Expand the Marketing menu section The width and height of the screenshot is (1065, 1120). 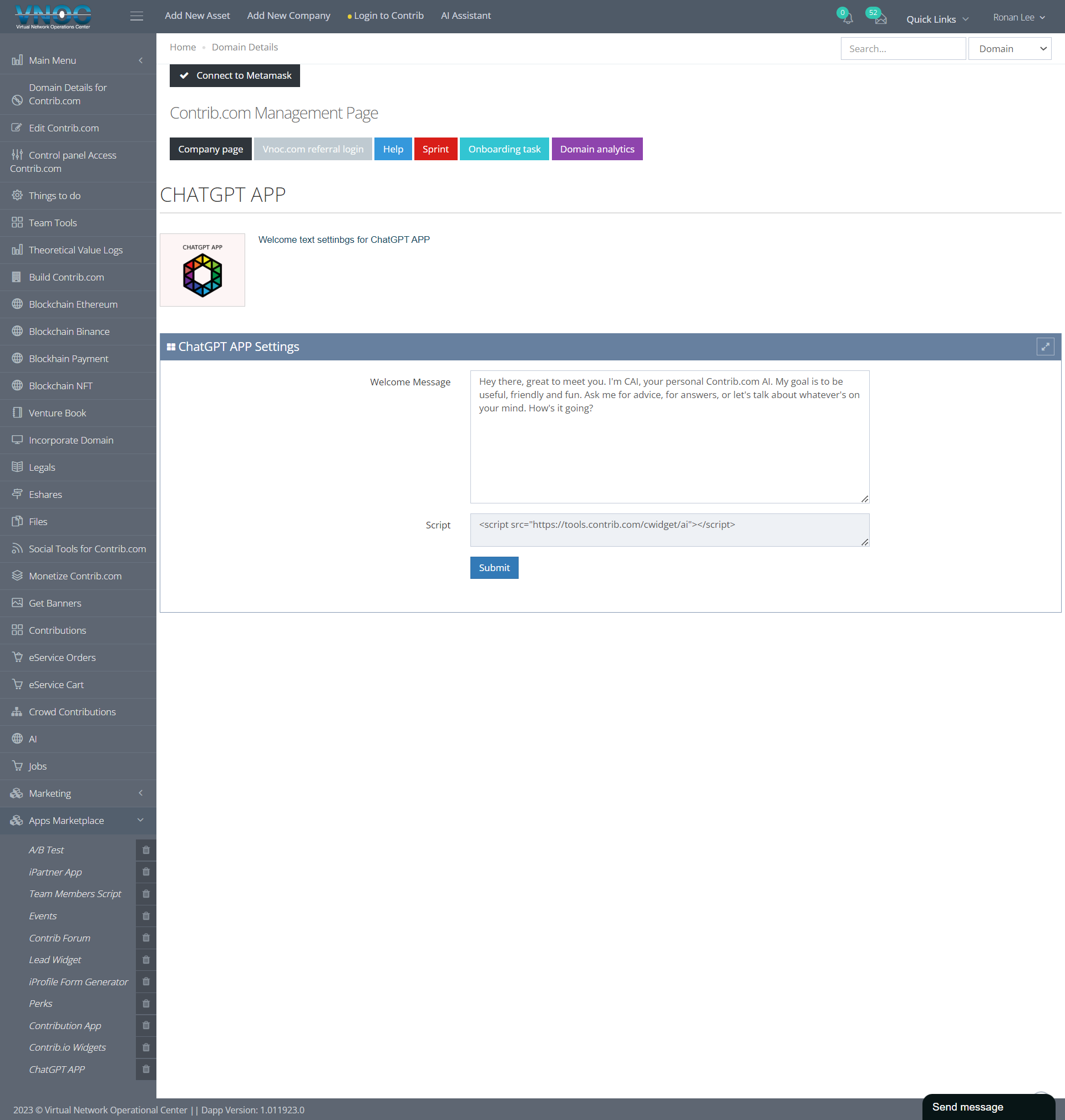(x=140, y=793)
